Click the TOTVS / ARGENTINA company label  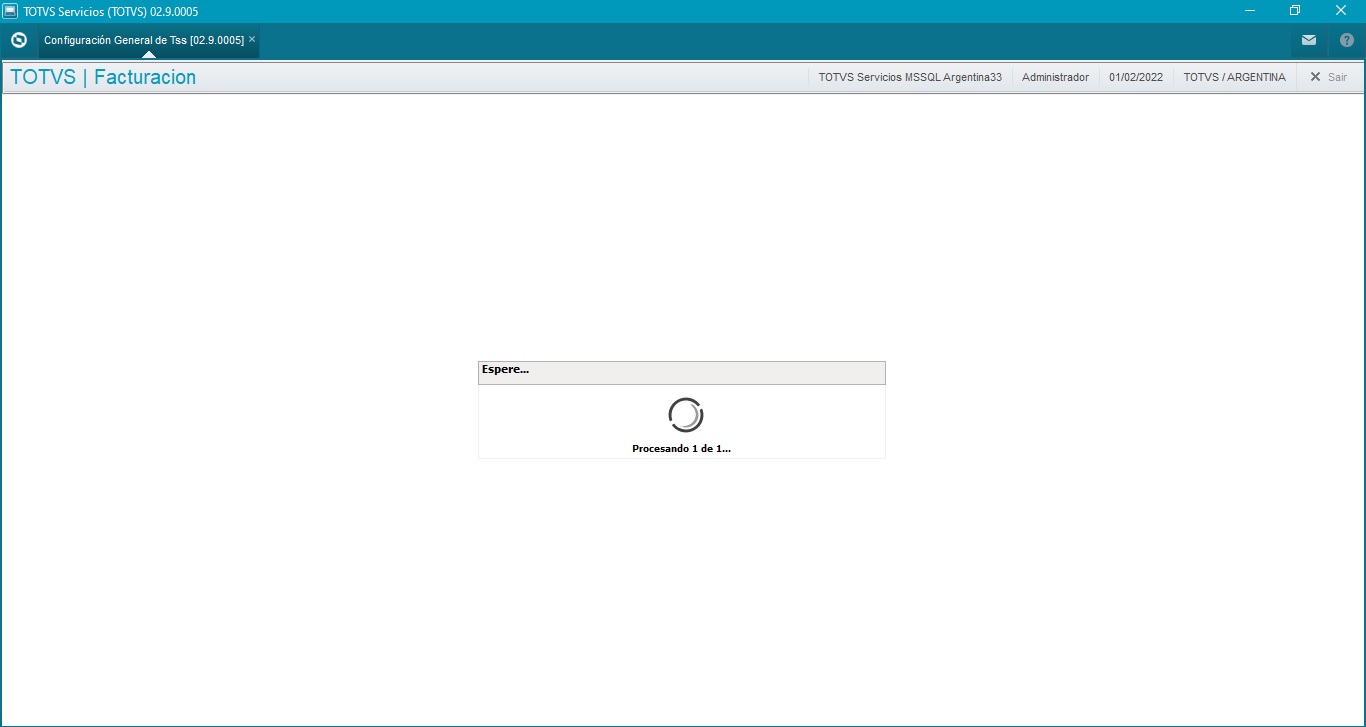click(1234, 77)
